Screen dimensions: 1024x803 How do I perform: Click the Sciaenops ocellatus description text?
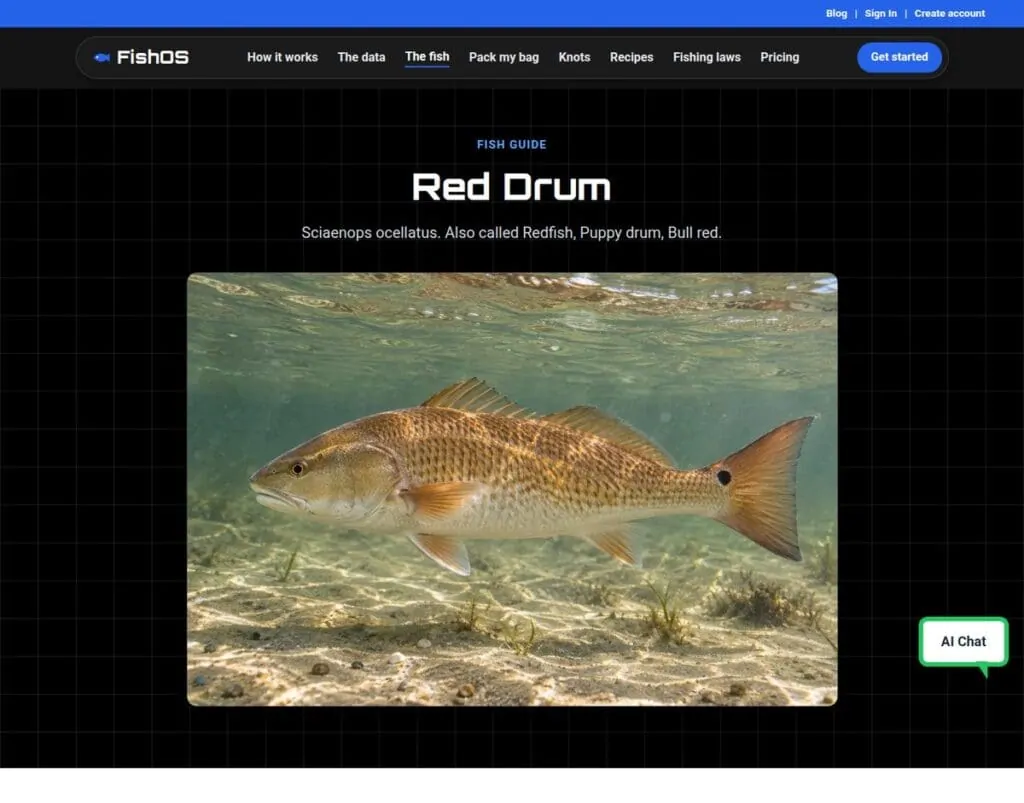511,232
